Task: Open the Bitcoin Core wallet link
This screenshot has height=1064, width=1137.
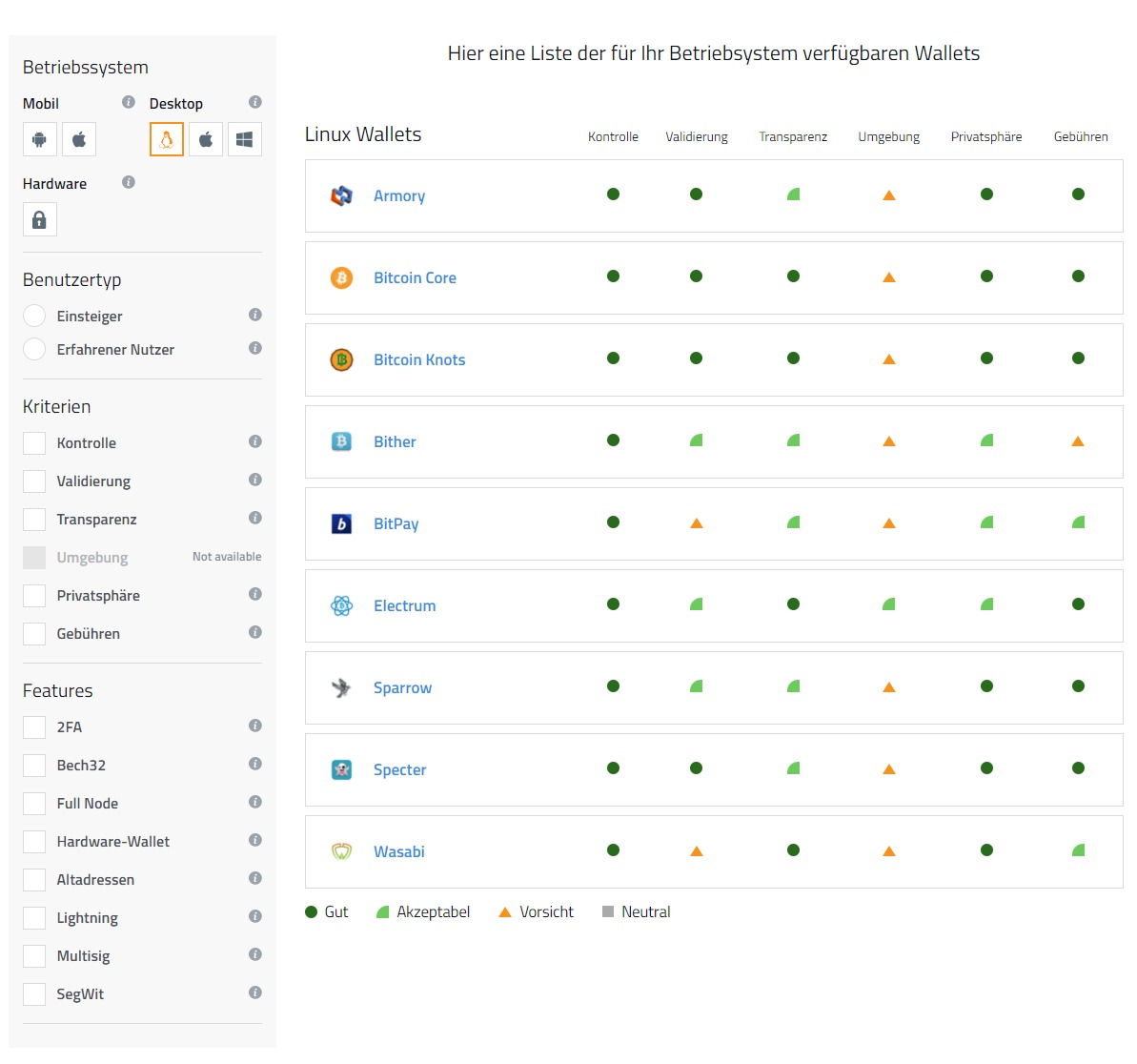Action: coord(415,277)
